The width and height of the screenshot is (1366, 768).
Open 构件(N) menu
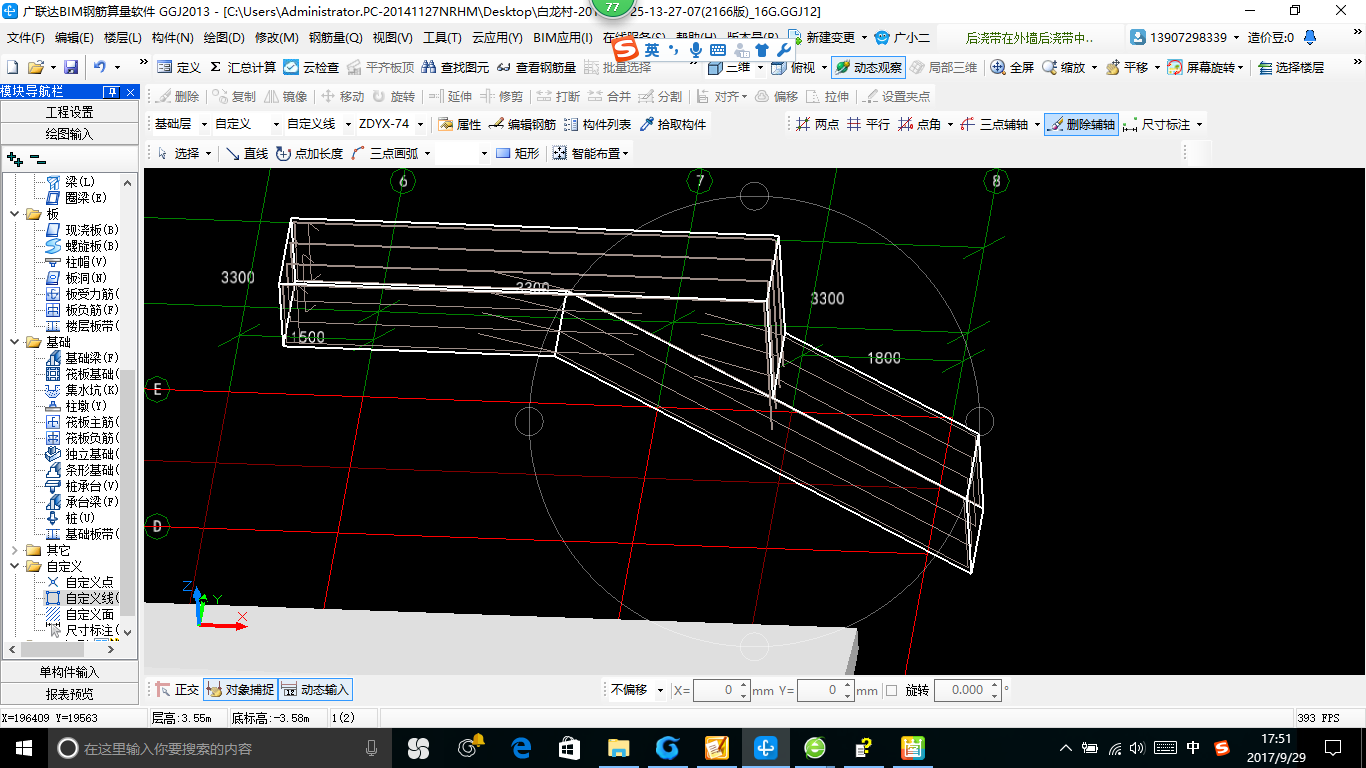coord(172,38)
